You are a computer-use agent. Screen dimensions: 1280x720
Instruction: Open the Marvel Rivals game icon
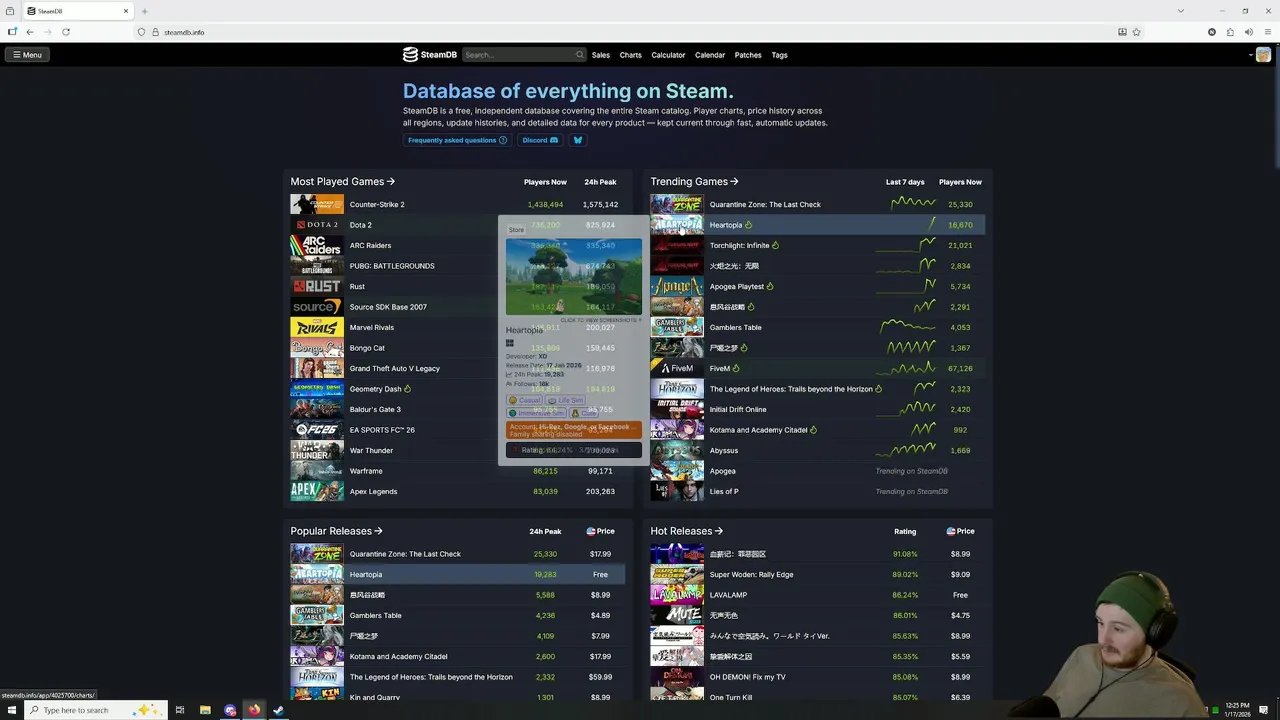317,327
